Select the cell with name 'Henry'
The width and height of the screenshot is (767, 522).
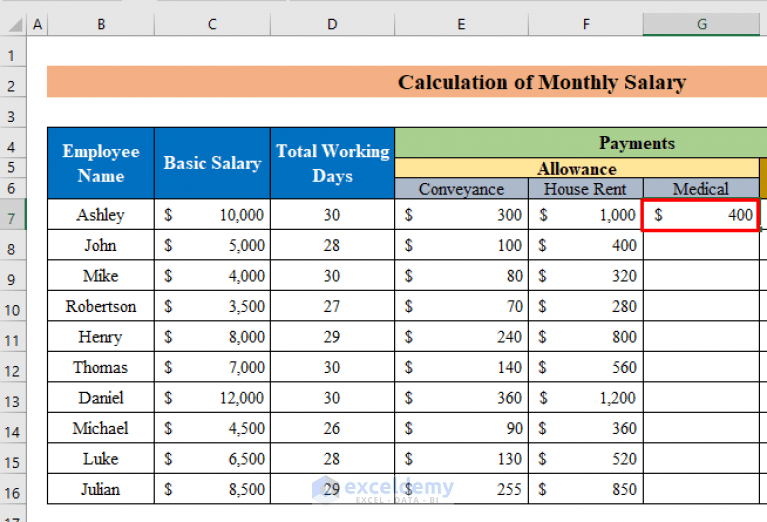(x=101, y=336)
